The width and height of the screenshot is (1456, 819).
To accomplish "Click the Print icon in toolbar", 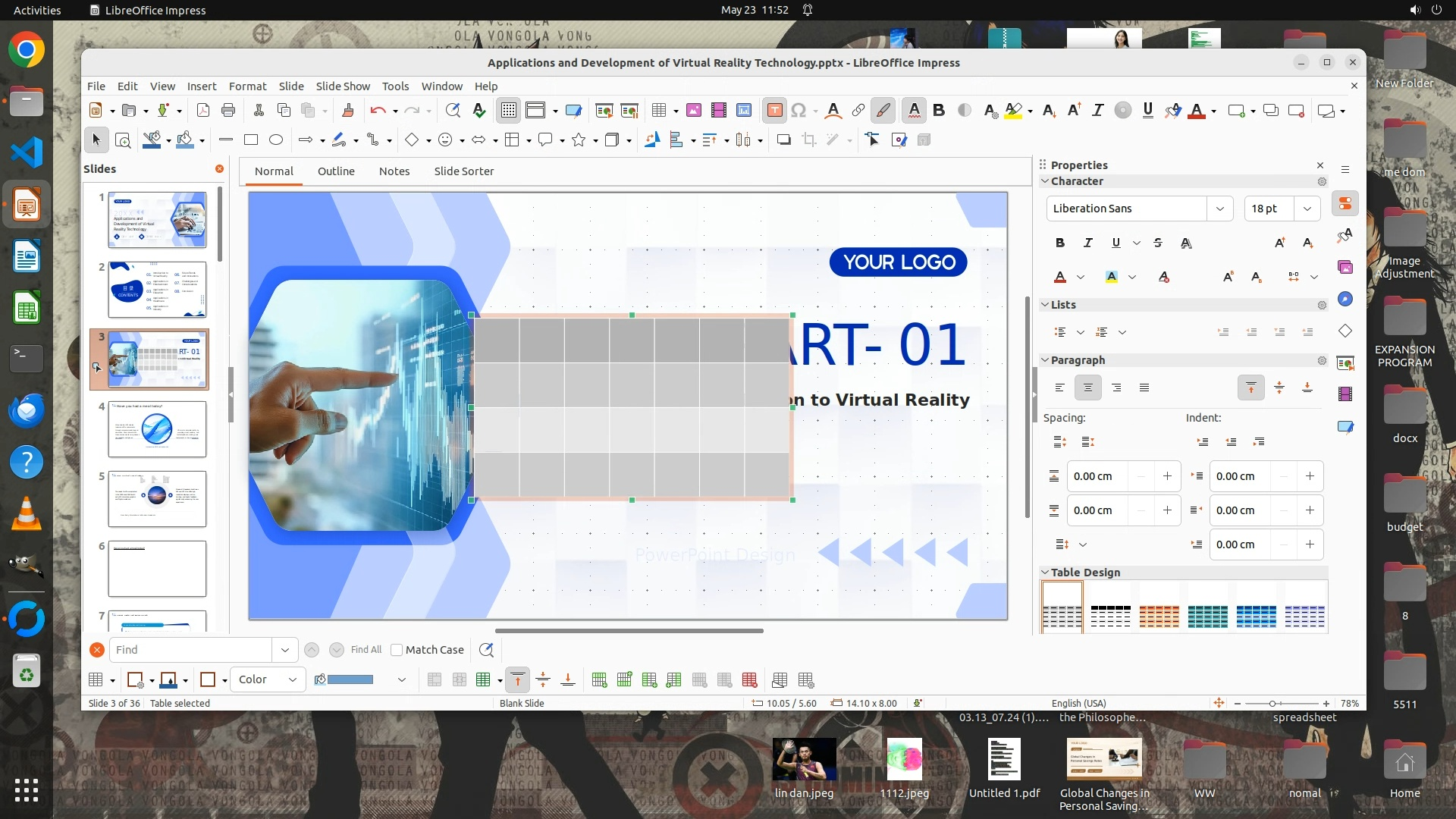I will 228,111.
